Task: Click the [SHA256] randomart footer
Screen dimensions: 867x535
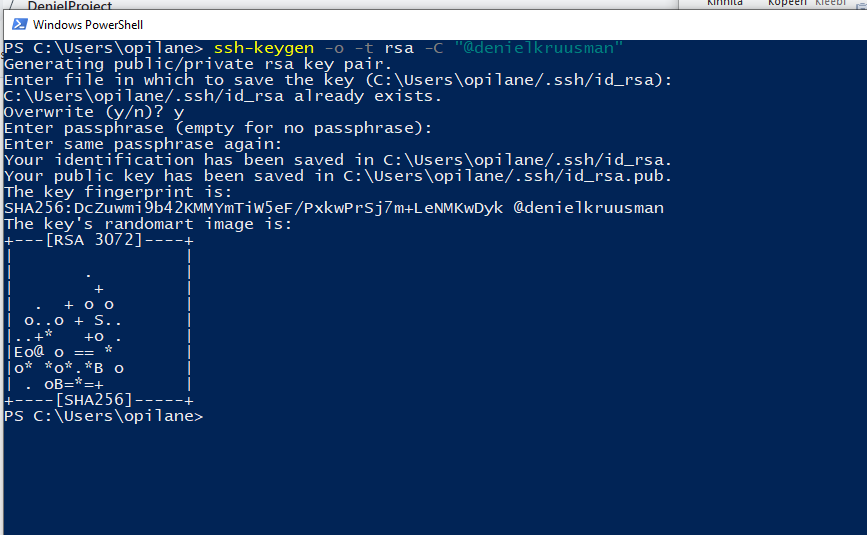Action: click(x=98, y=400)
